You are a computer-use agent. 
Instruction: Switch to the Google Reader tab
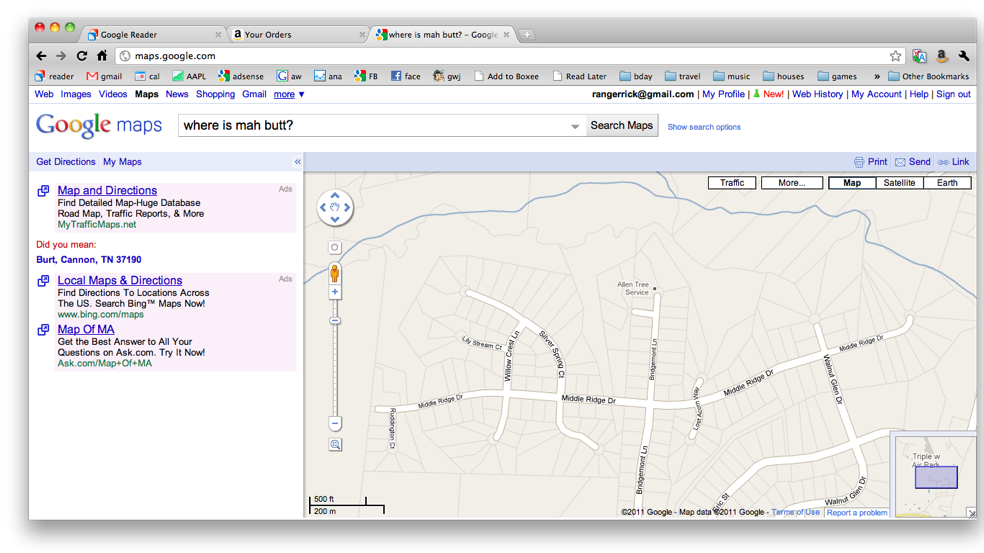[154, 35]
